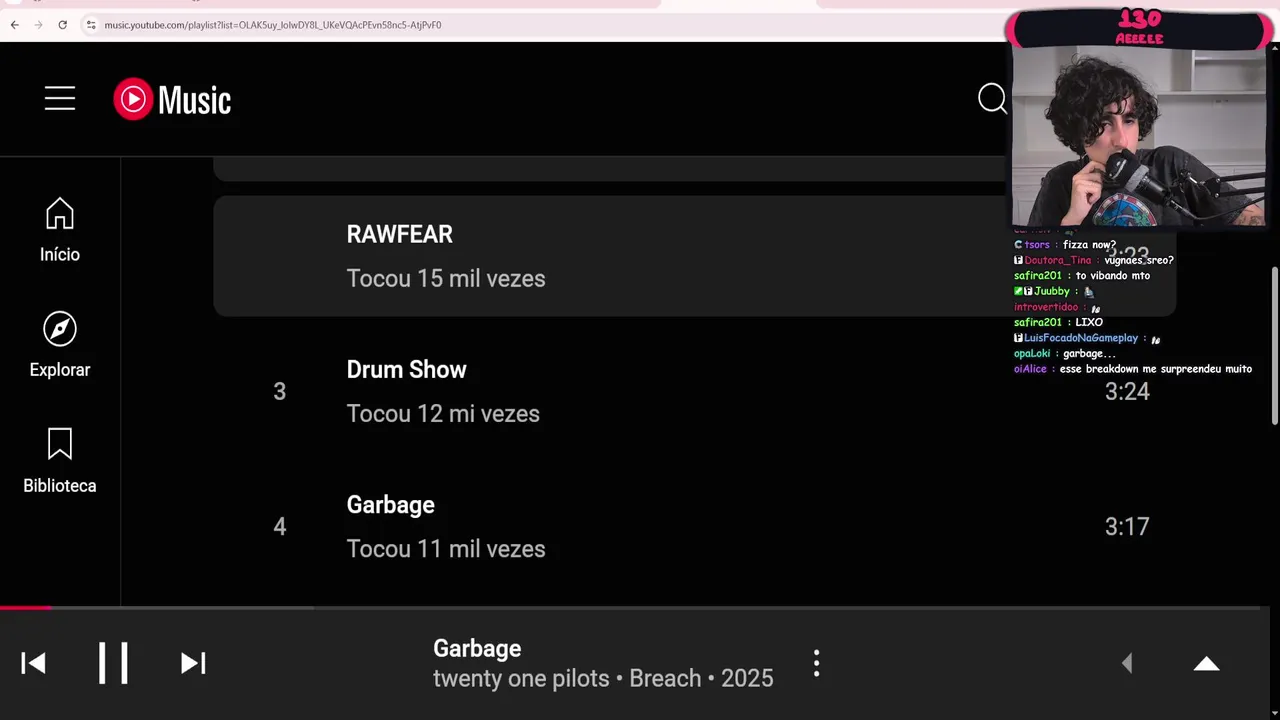Skip to next track
1280x720 pixels.
tap(193, 663)
